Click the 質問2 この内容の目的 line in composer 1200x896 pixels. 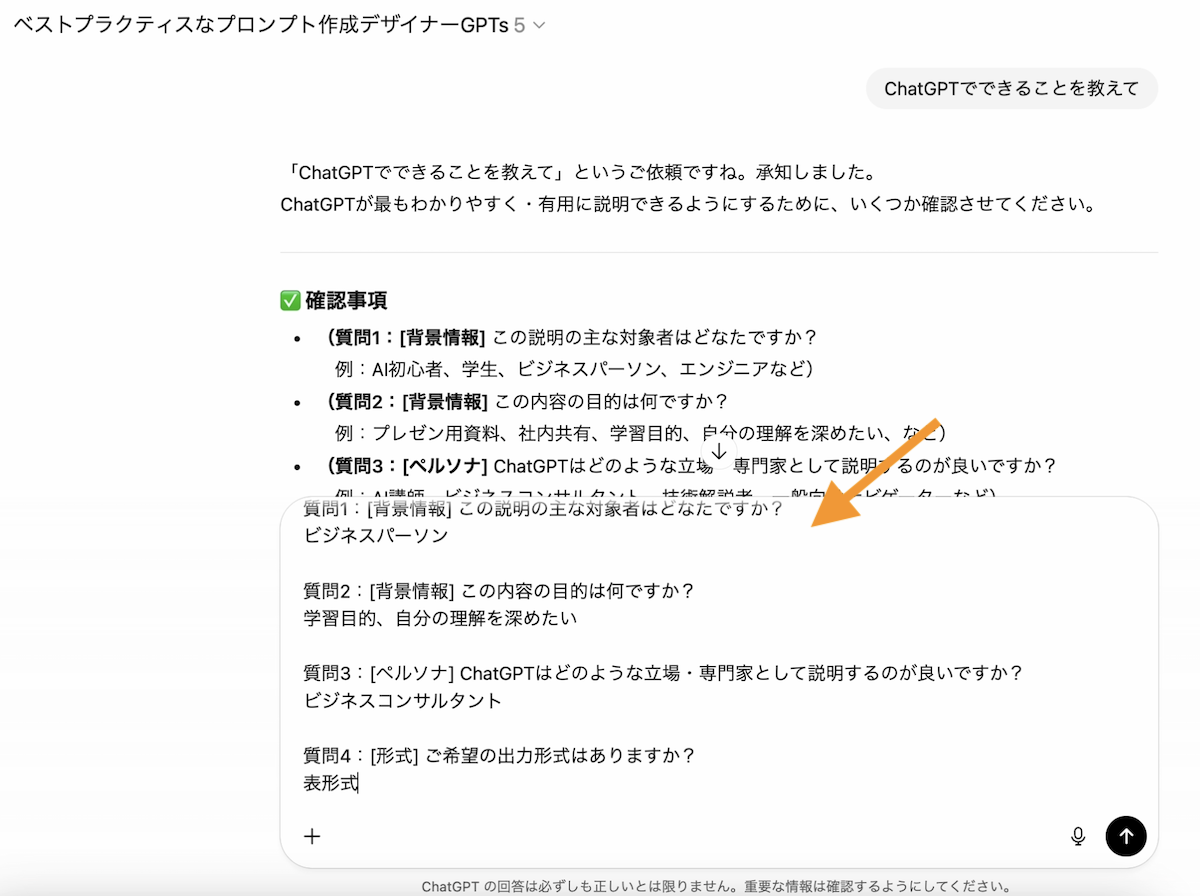coord(499,591)
